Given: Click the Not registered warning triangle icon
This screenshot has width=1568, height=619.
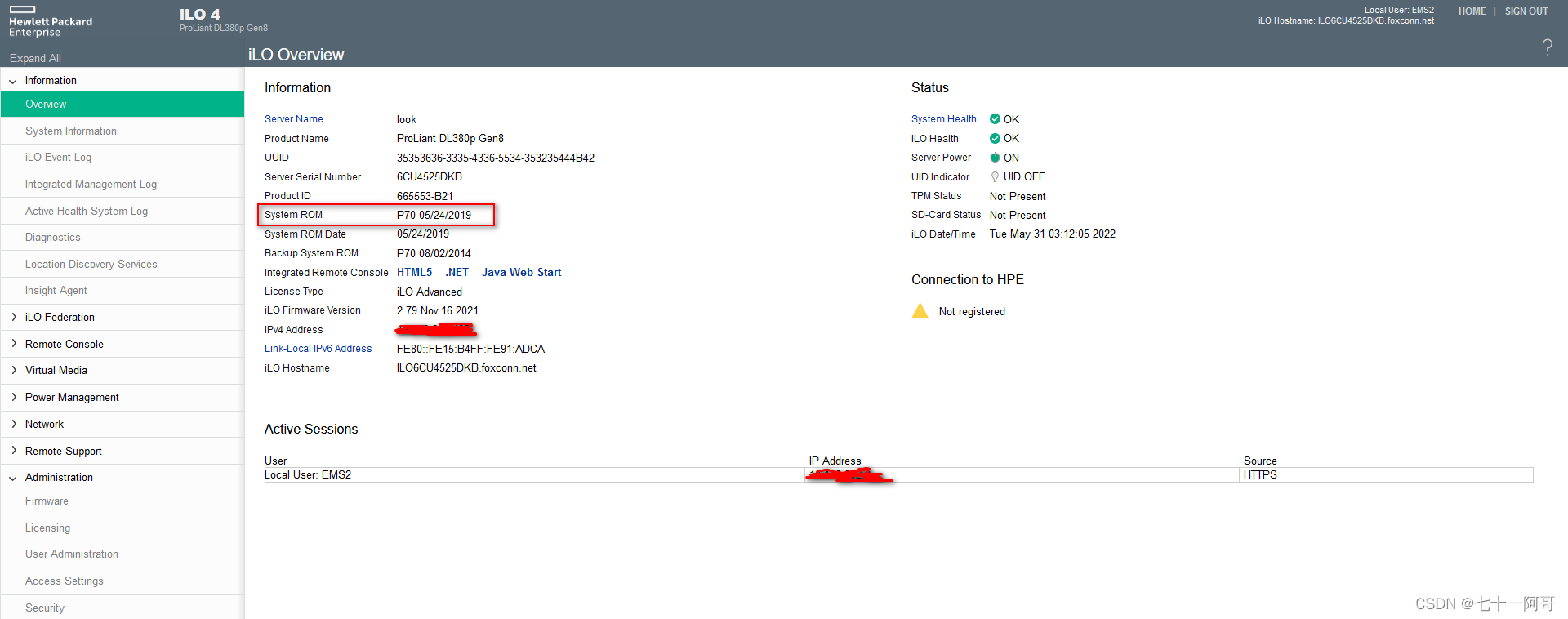Looking at the screenshot, I should 920,311.
